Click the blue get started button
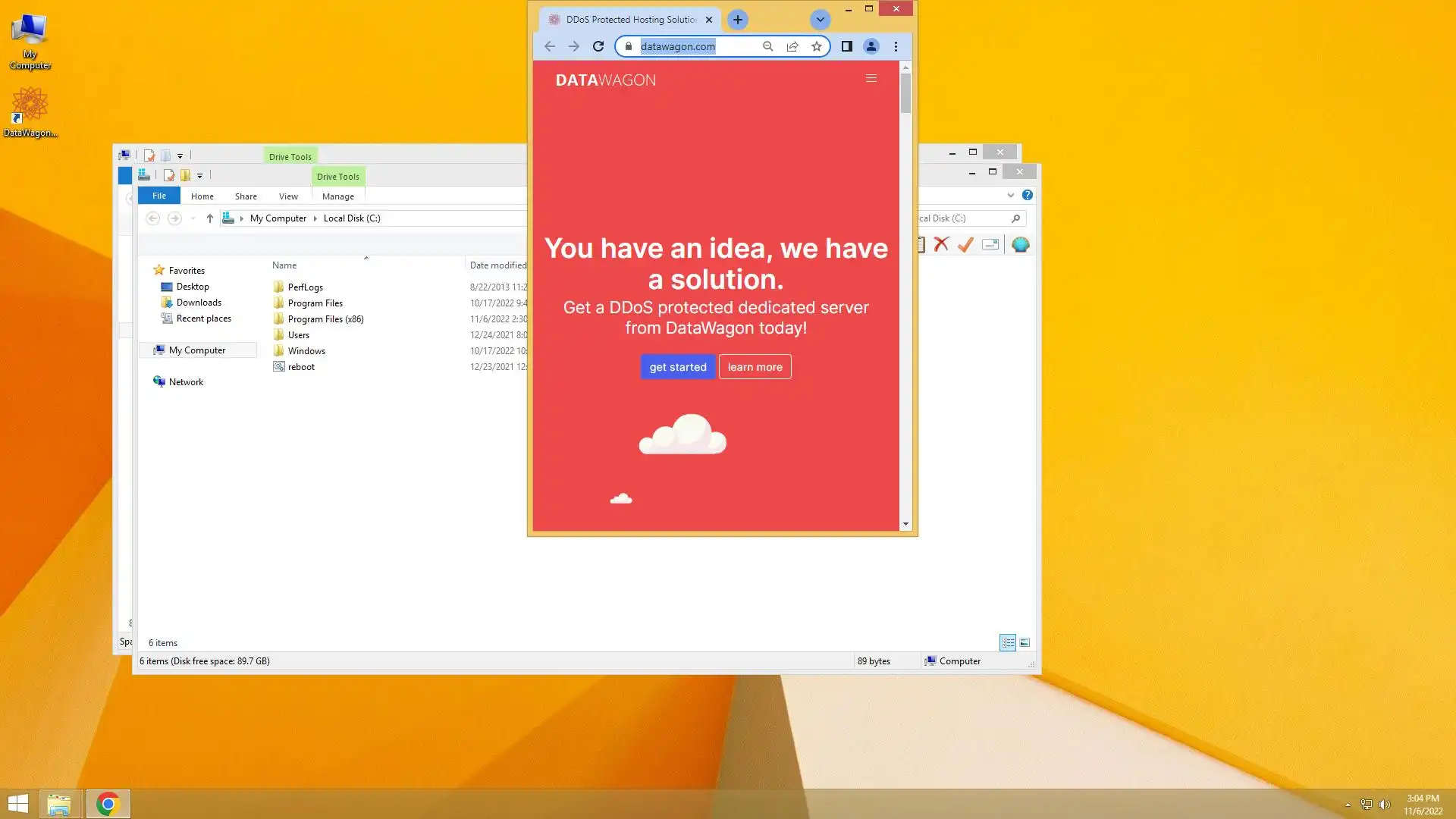The image size is (1456, 819). pyautogui.click(x=678, y=367)
